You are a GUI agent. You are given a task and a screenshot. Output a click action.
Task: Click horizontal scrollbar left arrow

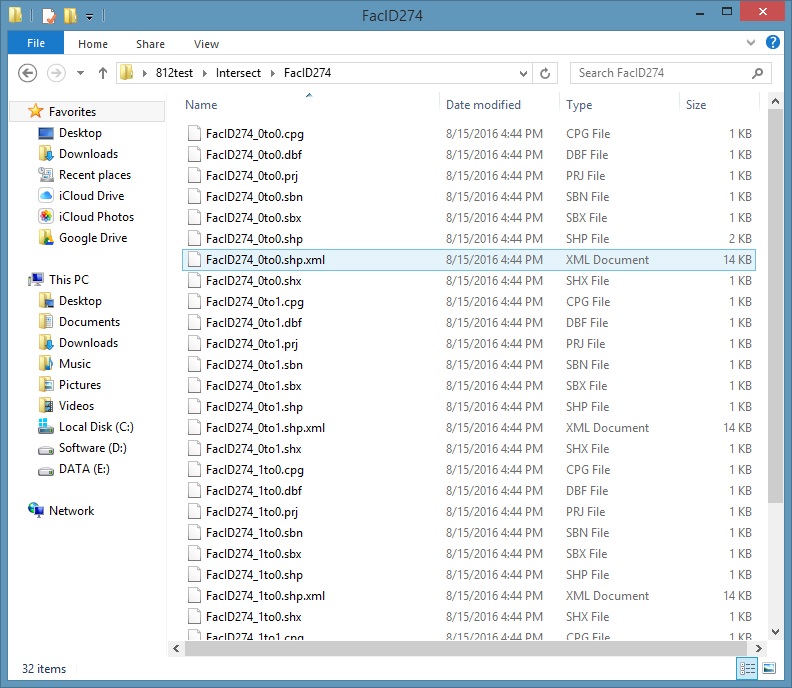(x=176, y=649)
